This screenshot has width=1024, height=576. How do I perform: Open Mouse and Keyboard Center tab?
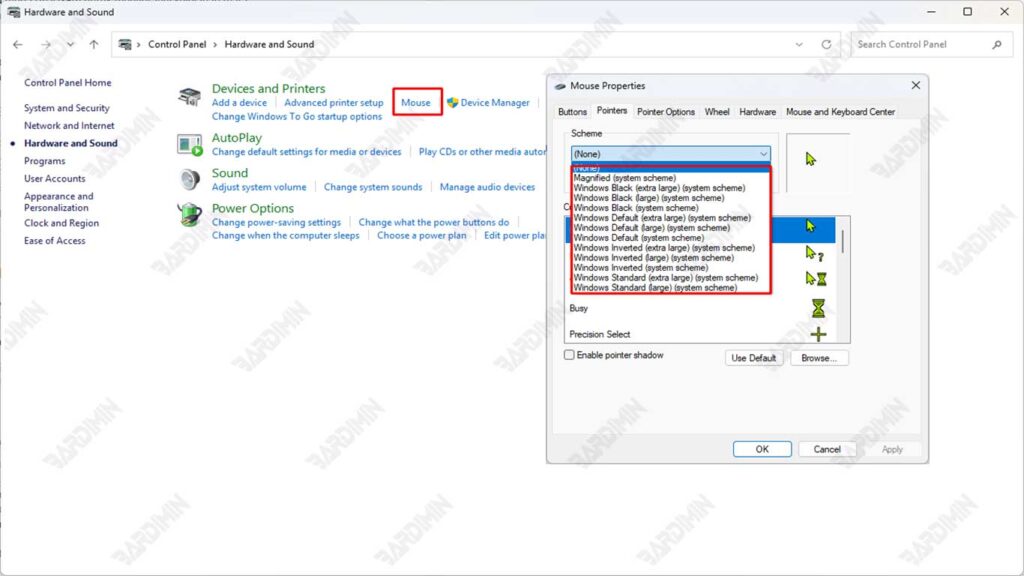click(840, 112)
